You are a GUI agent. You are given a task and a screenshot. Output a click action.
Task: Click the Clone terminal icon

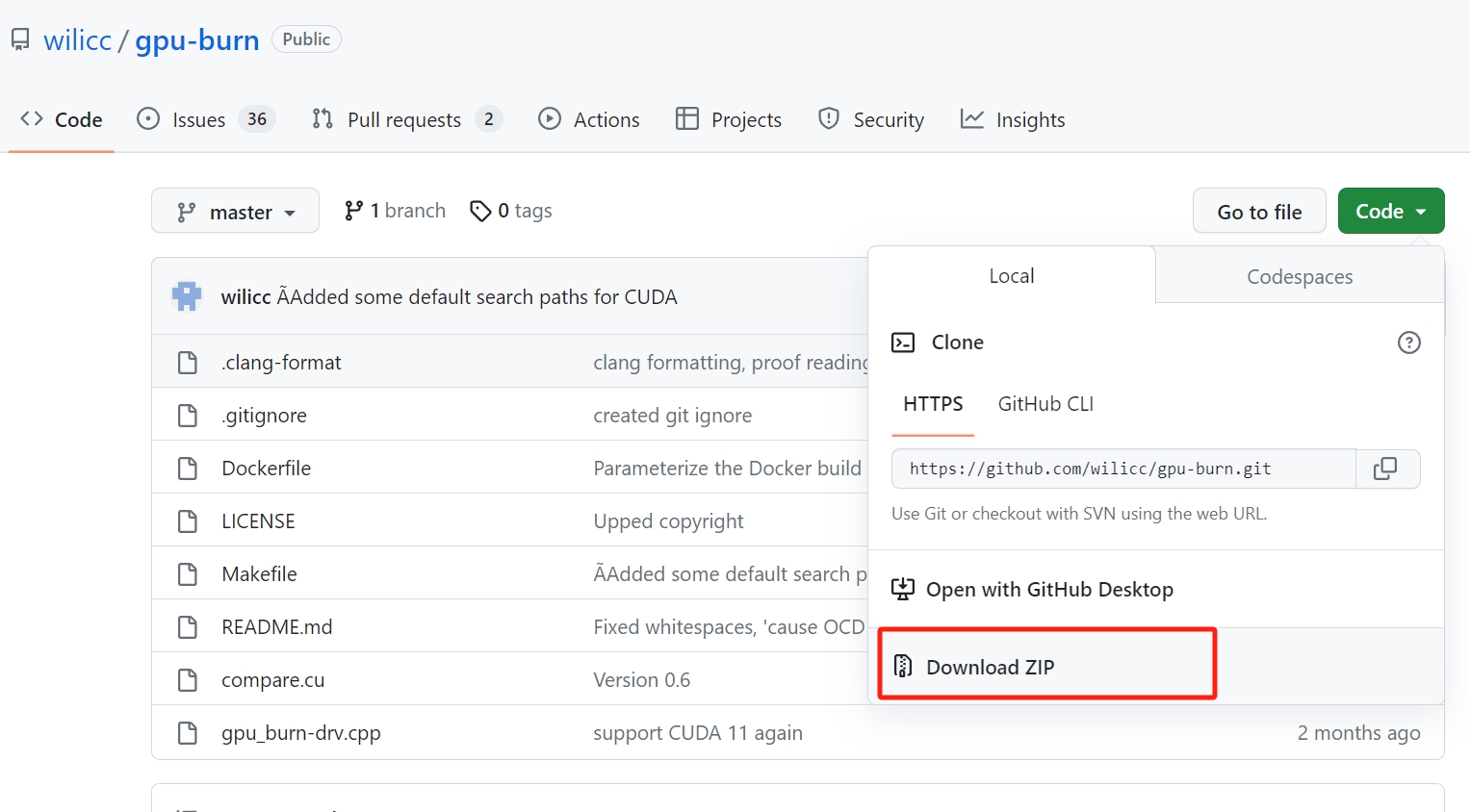[x=902, y=342]
